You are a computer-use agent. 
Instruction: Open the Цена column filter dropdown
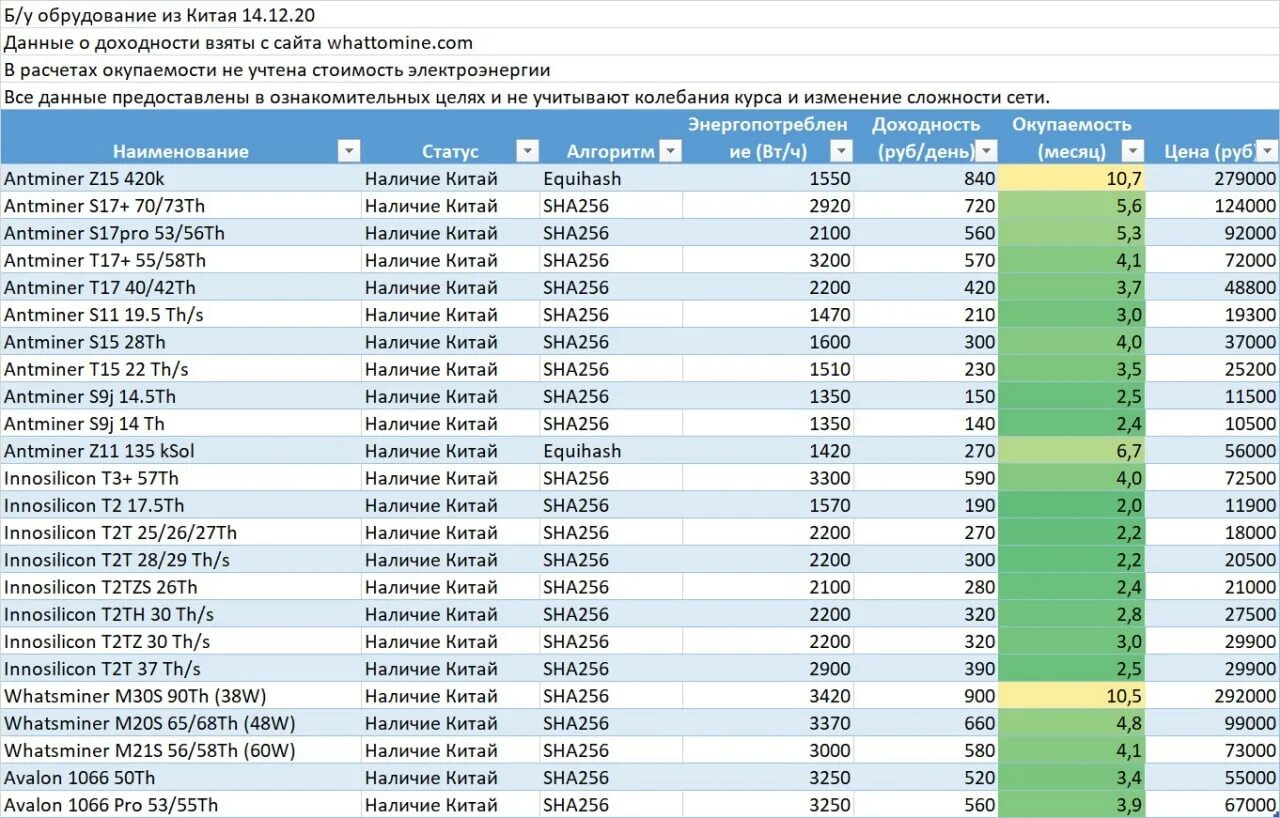pos(1266,151)
